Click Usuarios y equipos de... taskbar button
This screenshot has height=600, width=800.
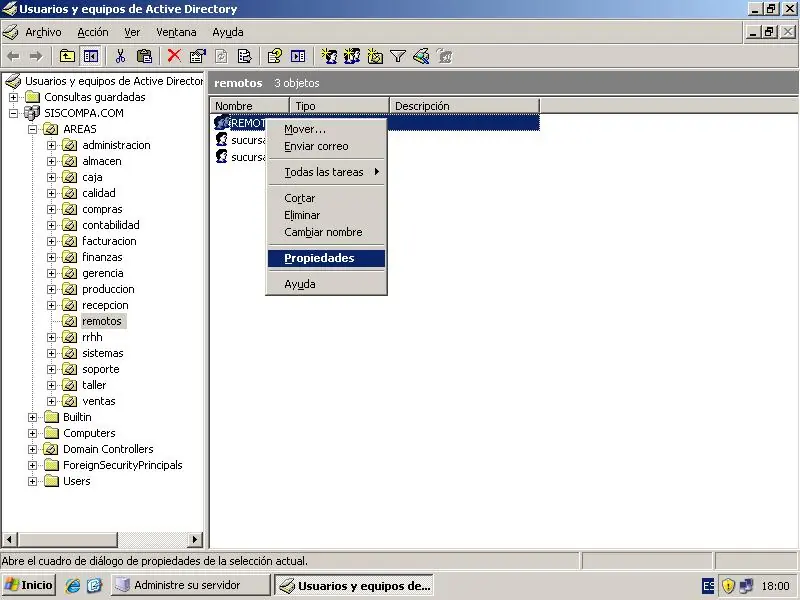point(355,586)
